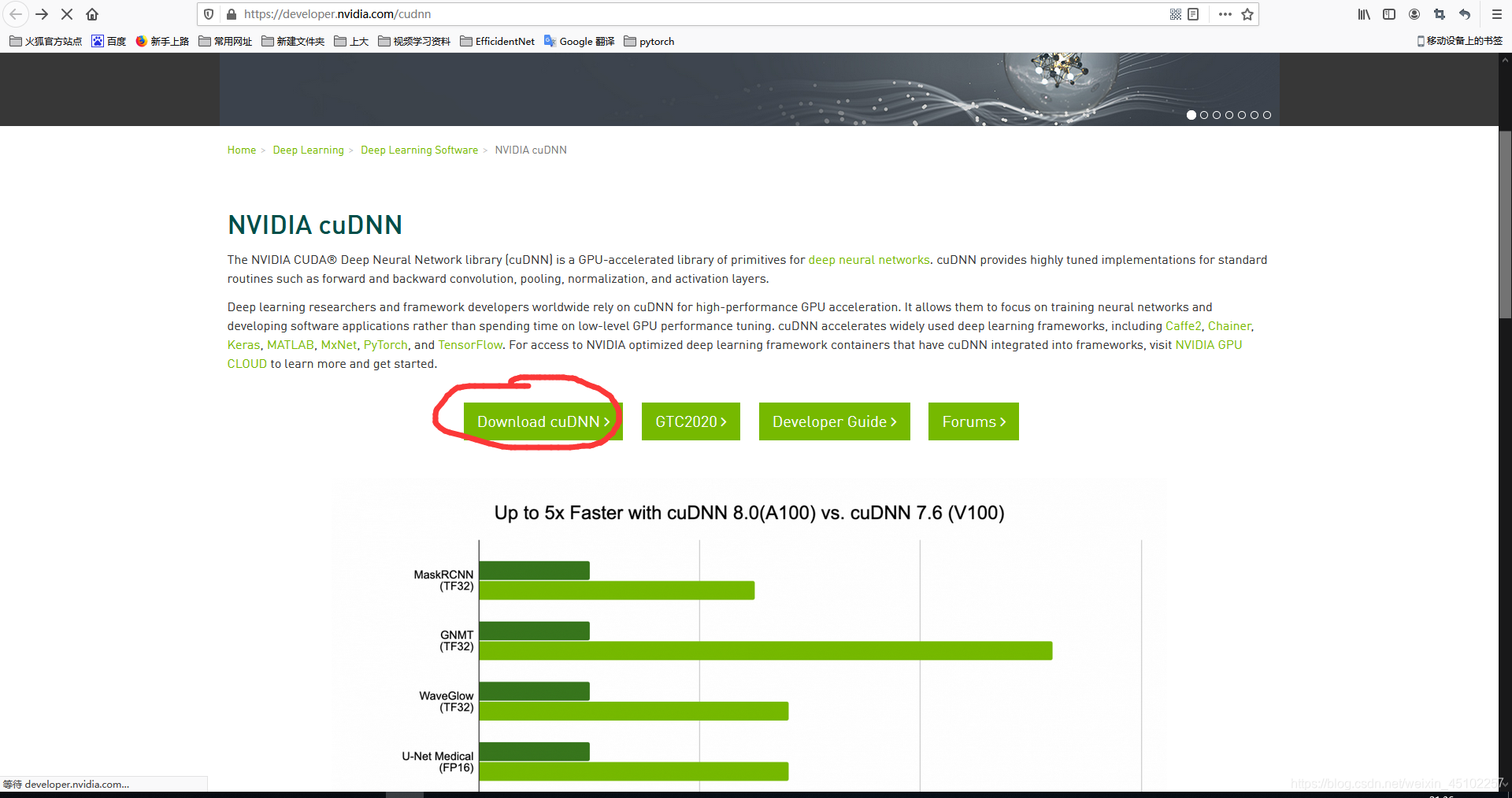This screenshot has height=798, width=1512.
Task: Select first carousel dot indicator
Action: [1191, 115]
